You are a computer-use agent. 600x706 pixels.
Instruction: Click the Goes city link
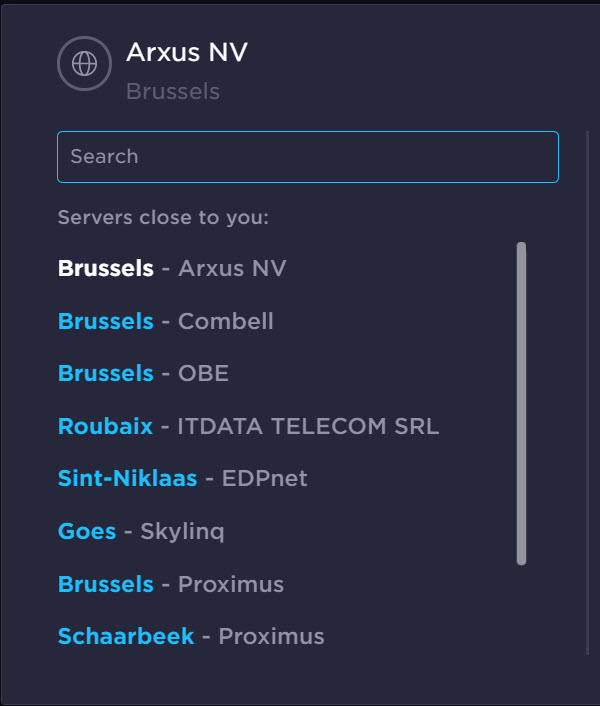pyautogui.click(x=87, y=532)
